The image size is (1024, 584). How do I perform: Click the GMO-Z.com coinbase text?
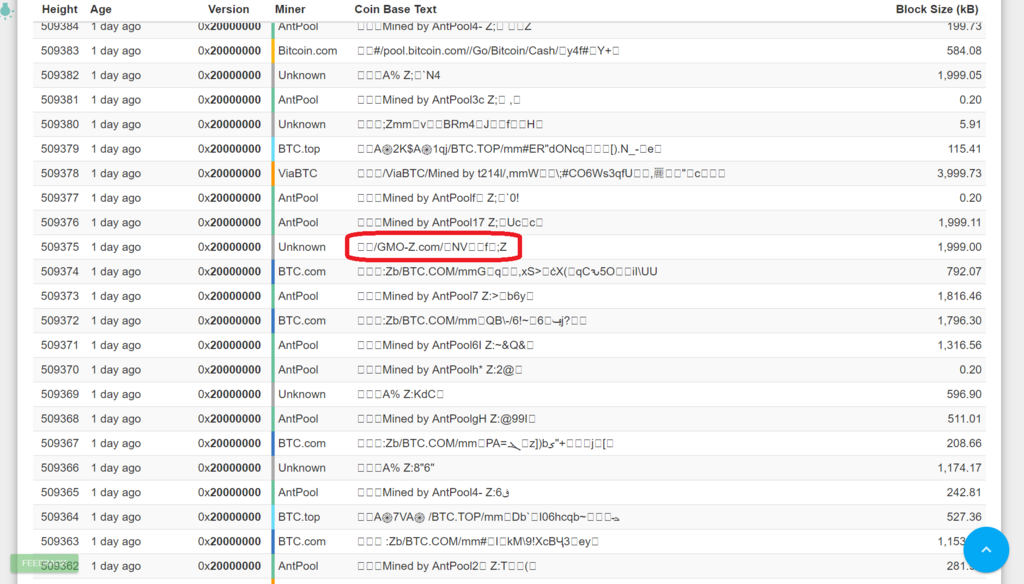click(x=432, y=247)
